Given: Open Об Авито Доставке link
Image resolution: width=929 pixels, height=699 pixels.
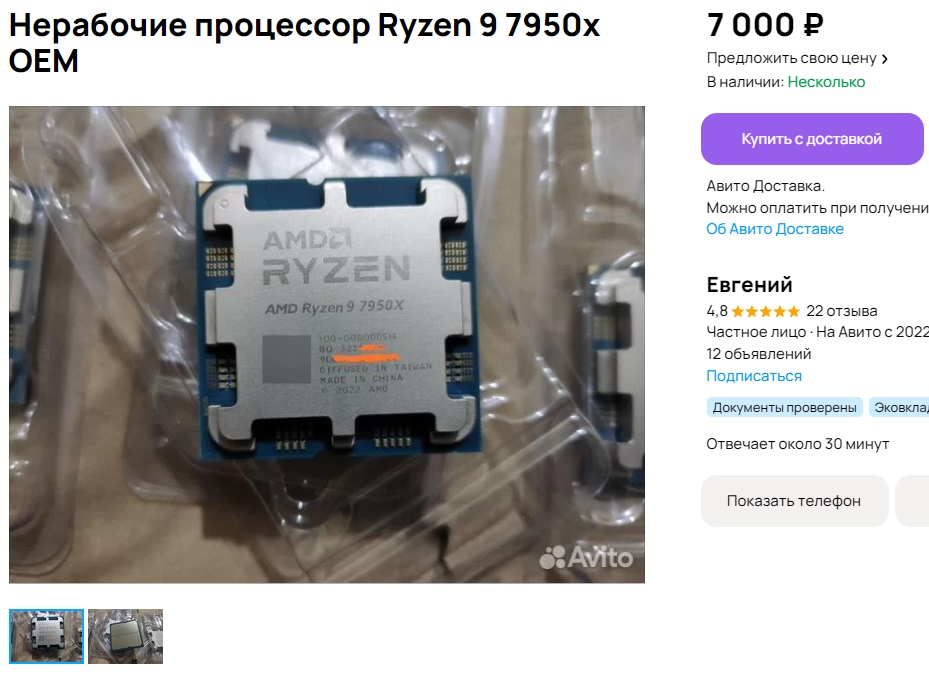Looking at the screenshot, I should tap(774, 229).
